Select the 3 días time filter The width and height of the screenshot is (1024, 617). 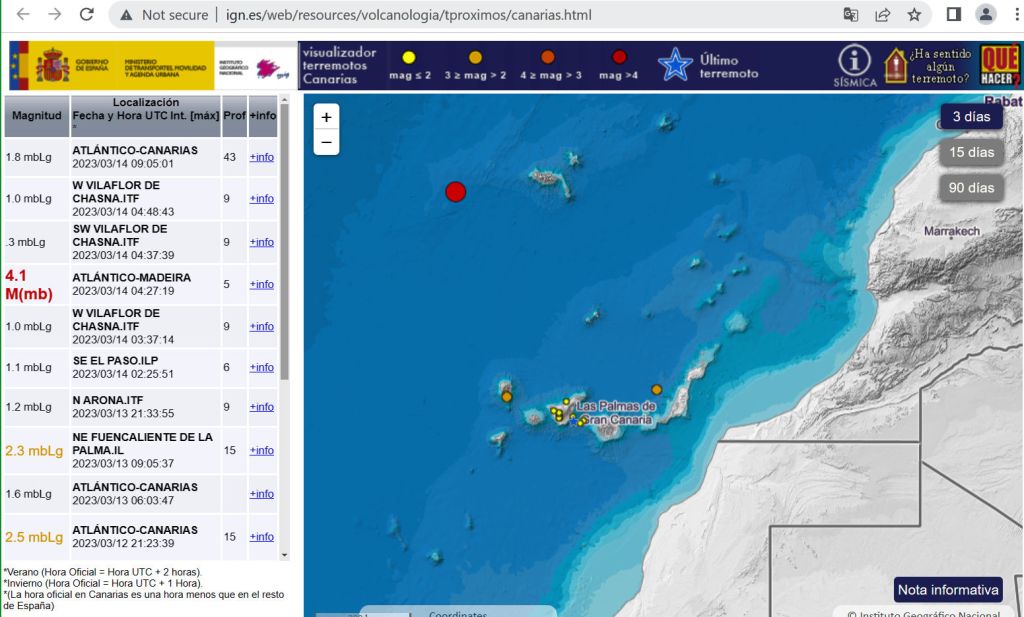[x=971, y=117]
